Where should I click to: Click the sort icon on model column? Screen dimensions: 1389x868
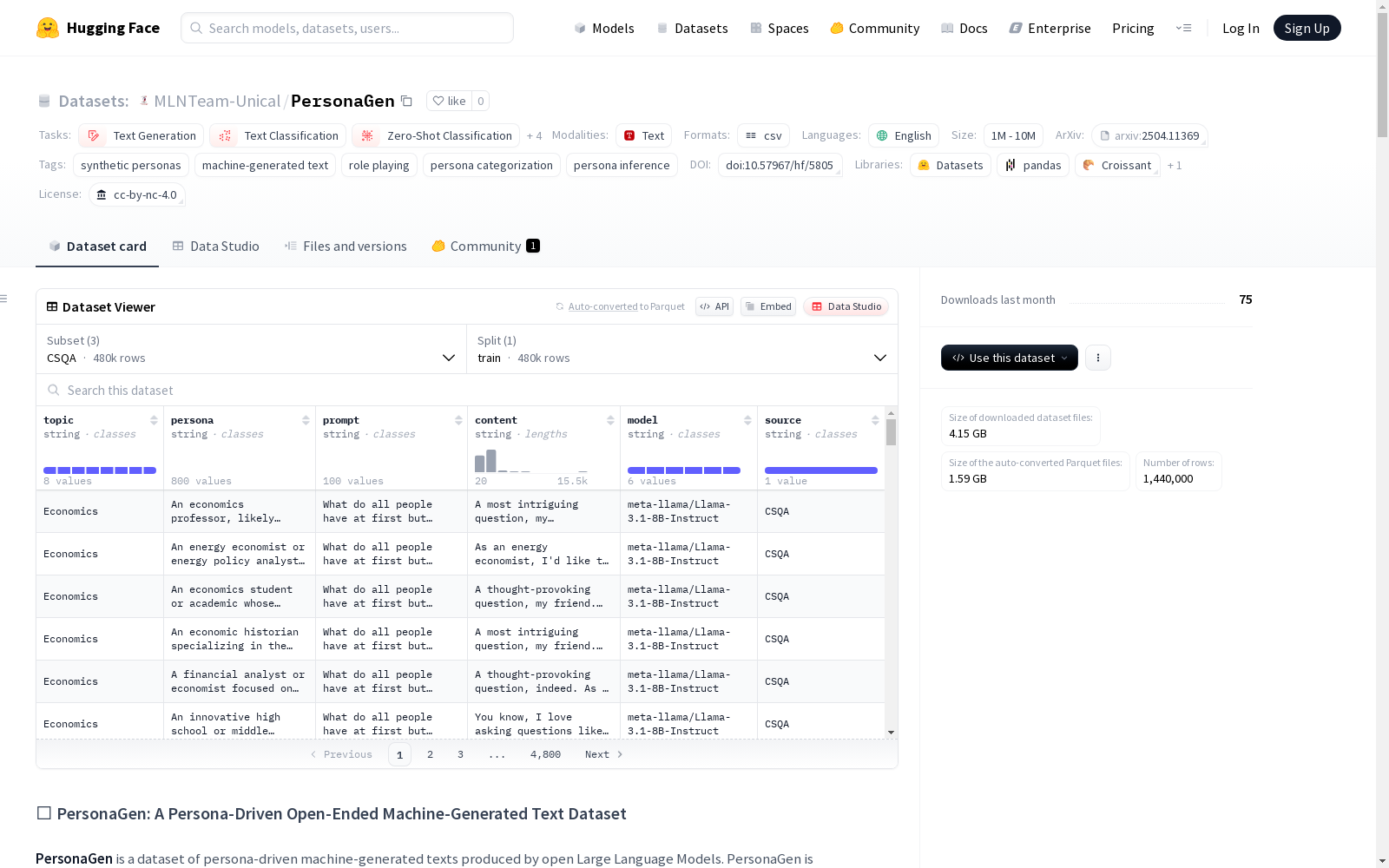747,420
